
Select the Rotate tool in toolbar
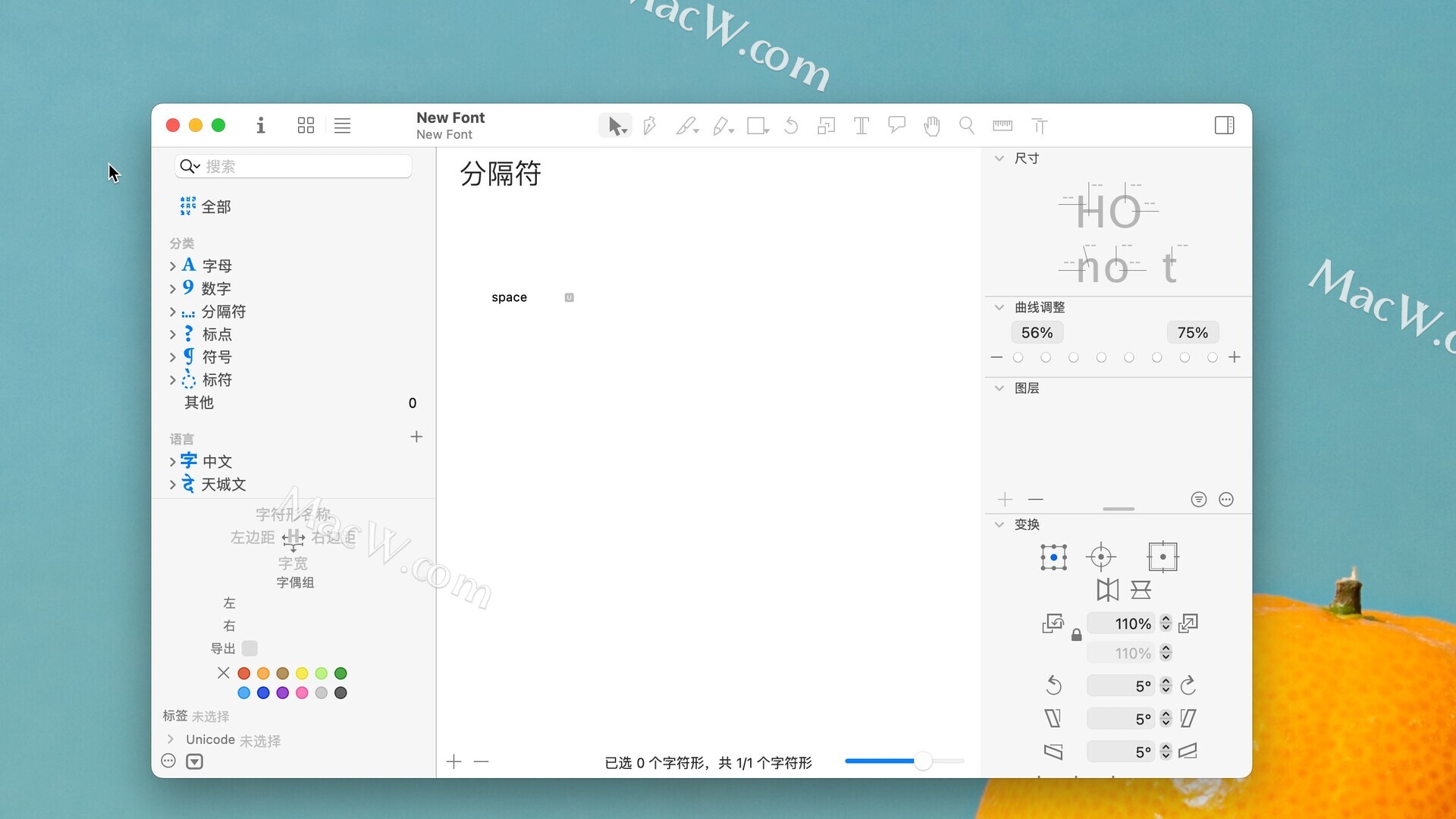(791, 126)
